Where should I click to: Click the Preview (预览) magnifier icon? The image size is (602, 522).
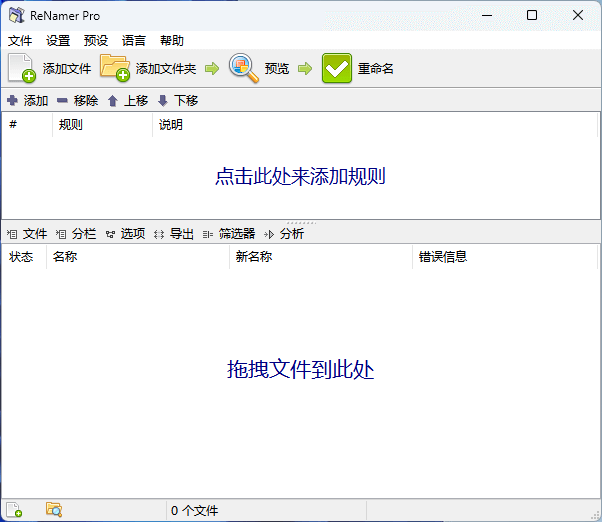pos(243,68)
